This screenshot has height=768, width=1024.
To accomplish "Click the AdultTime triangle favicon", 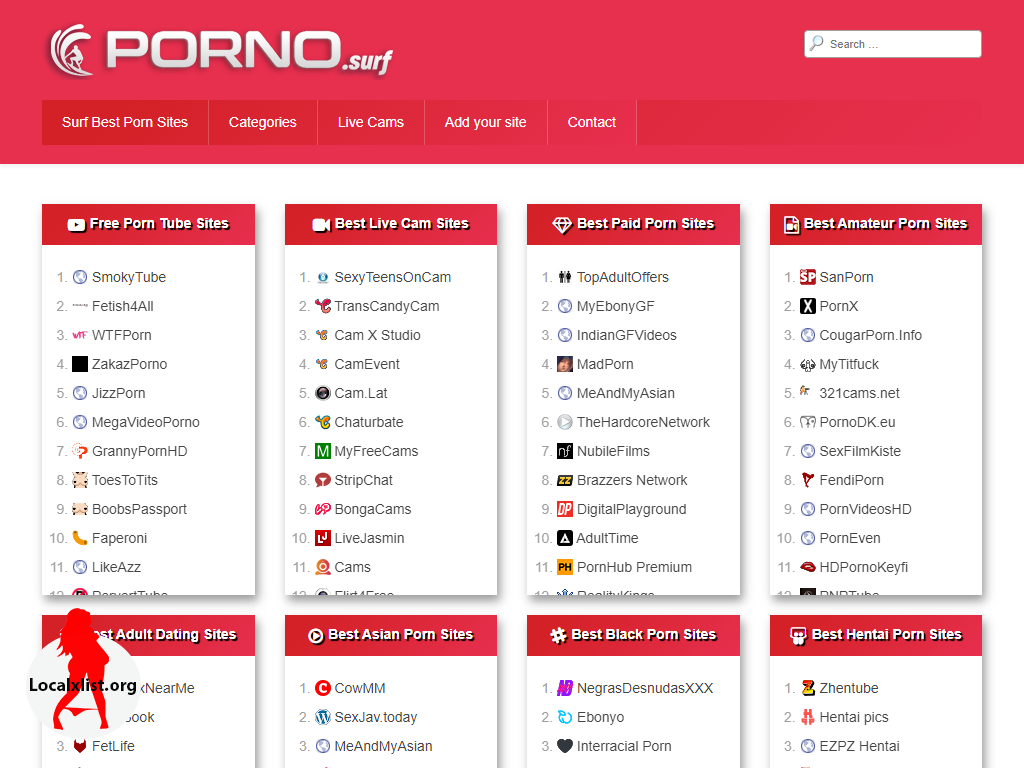I will 565,538.
